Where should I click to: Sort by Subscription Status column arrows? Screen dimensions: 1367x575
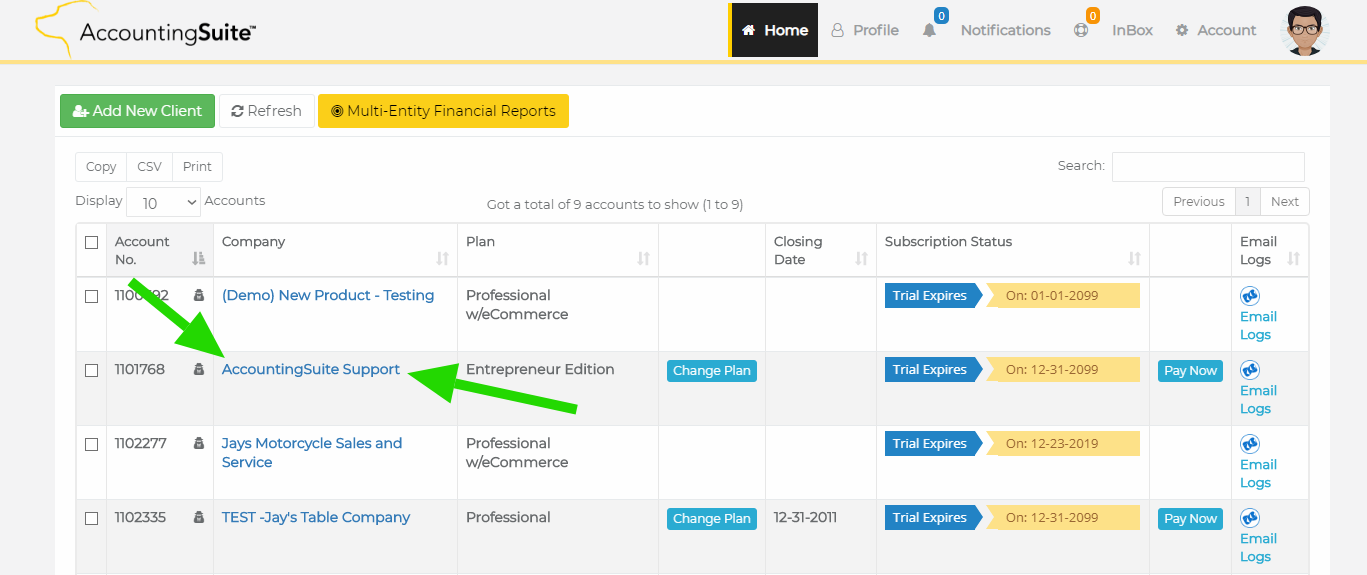click(x=1134, y=259)
